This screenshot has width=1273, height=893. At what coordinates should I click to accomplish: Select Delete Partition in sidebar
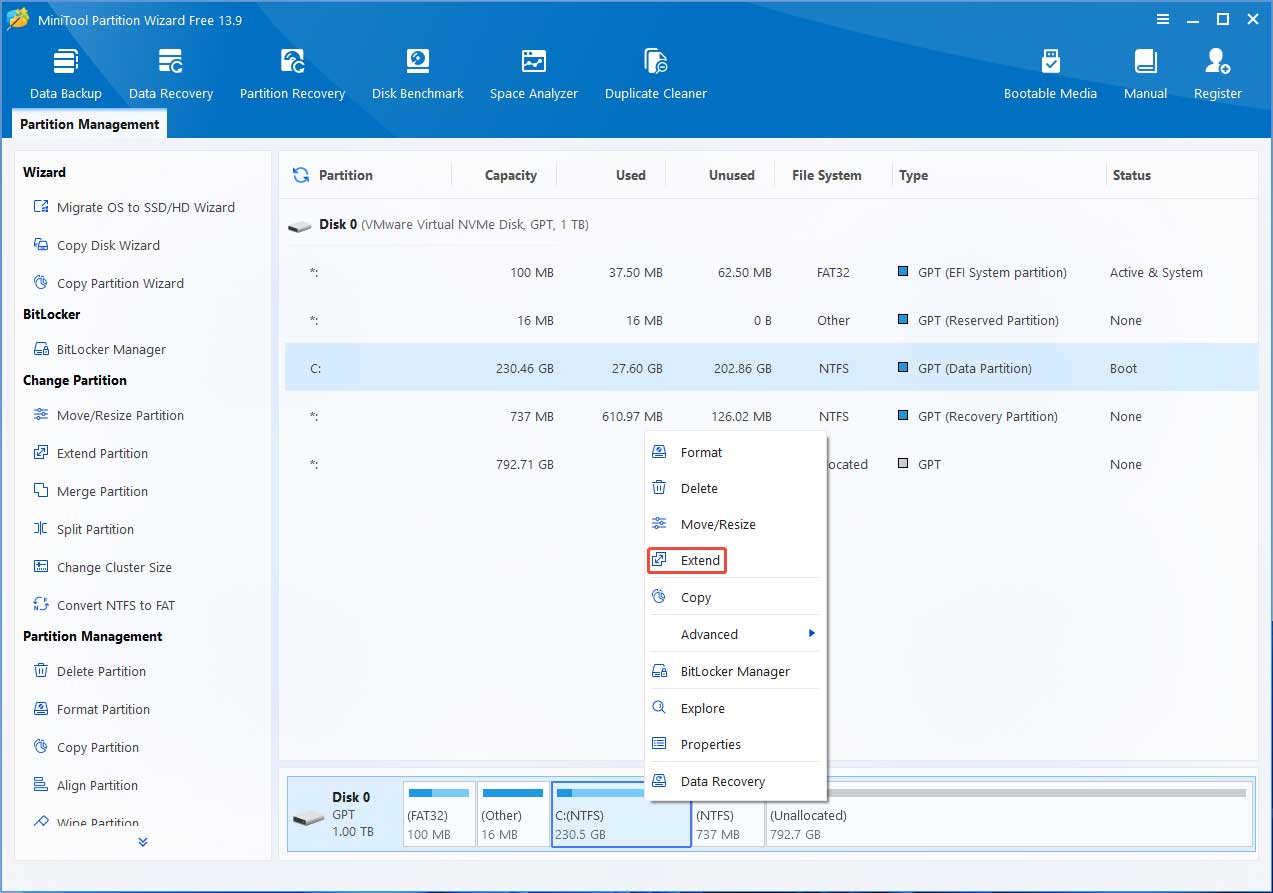pos(89,671)
